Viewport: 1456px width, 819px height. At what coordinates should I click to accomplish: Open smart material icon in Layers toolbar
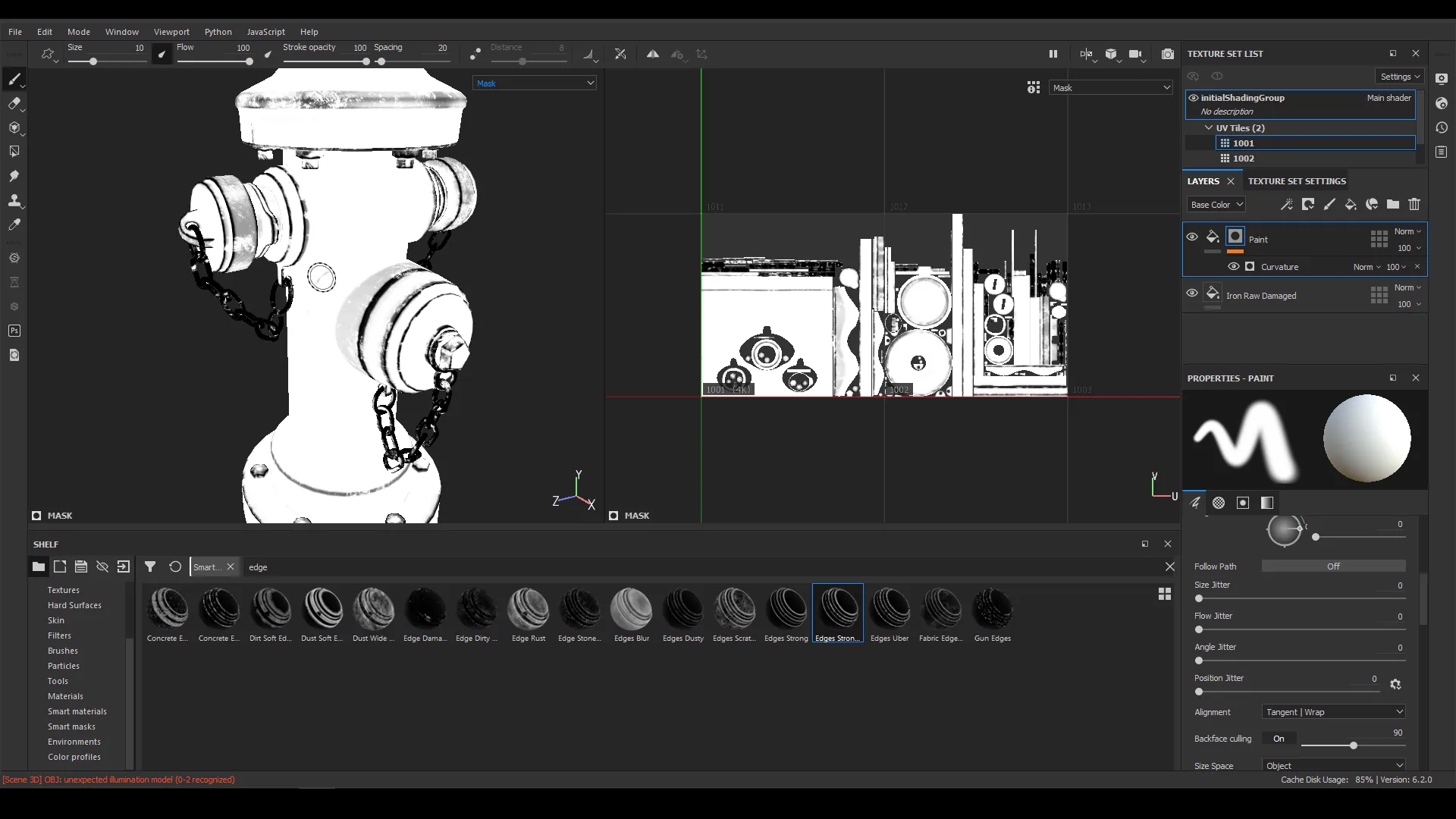1372,204
